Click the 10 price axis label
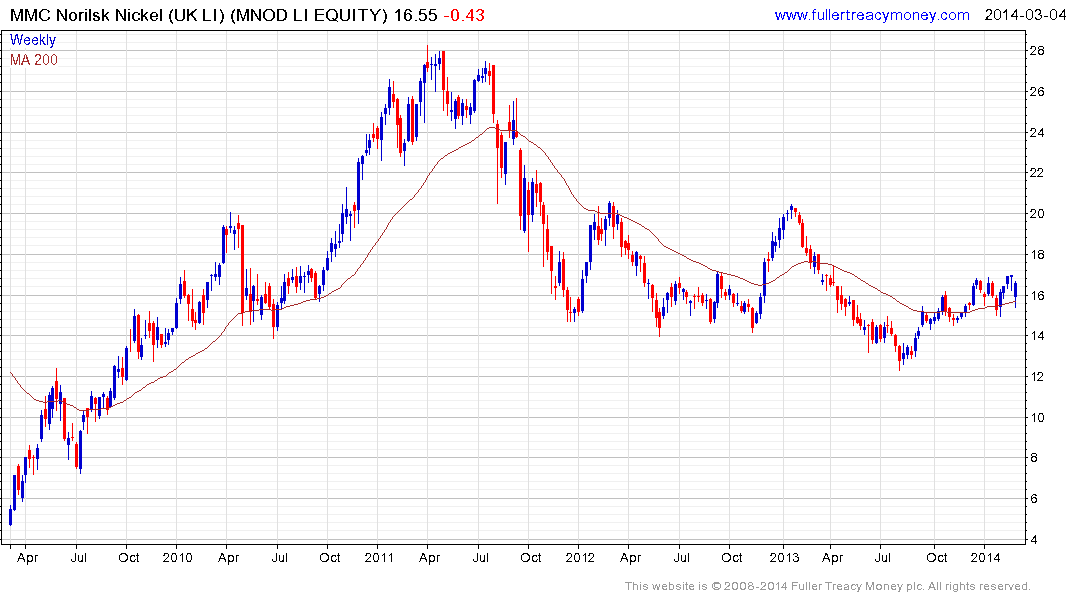The height and width of the screenshot is (600, 1075). 1037,418
